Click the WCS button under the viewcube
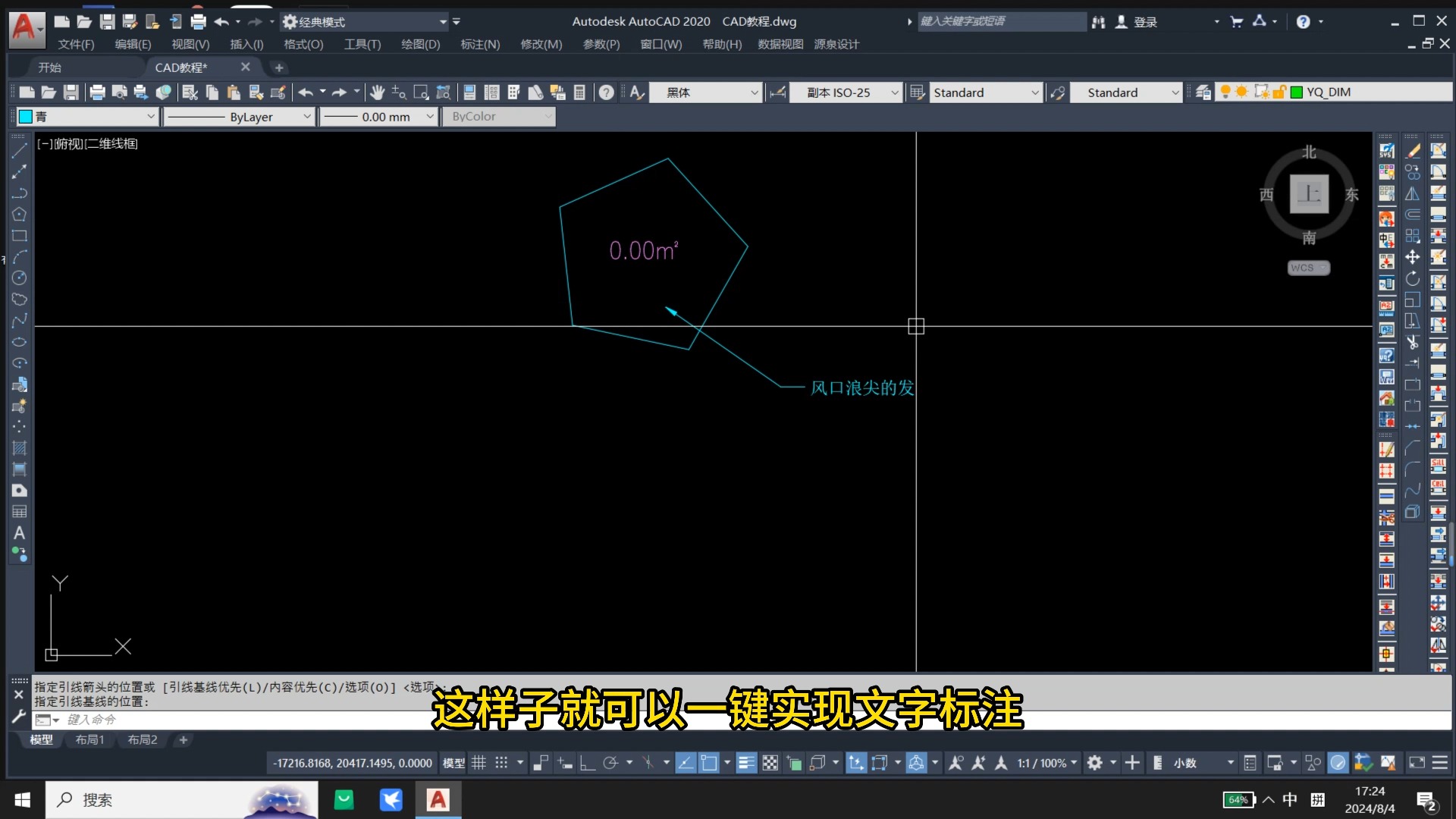 click(x=1307, y=268)
